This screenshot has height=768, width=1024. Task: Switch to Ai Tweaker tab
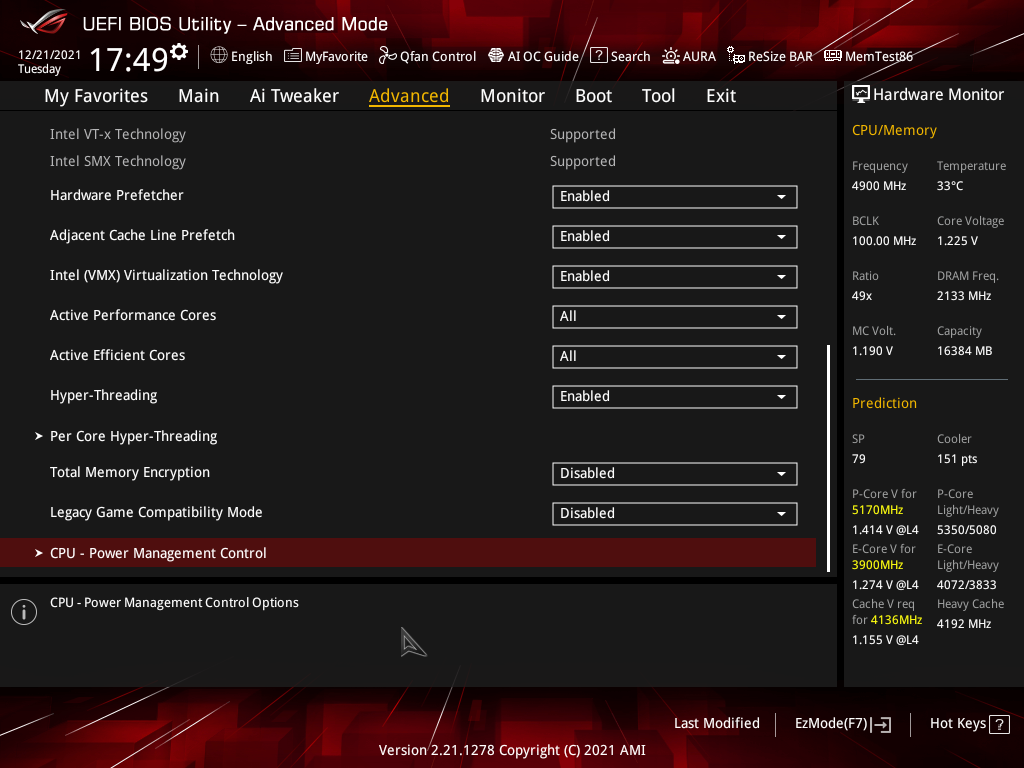click(x=294, y=96)
